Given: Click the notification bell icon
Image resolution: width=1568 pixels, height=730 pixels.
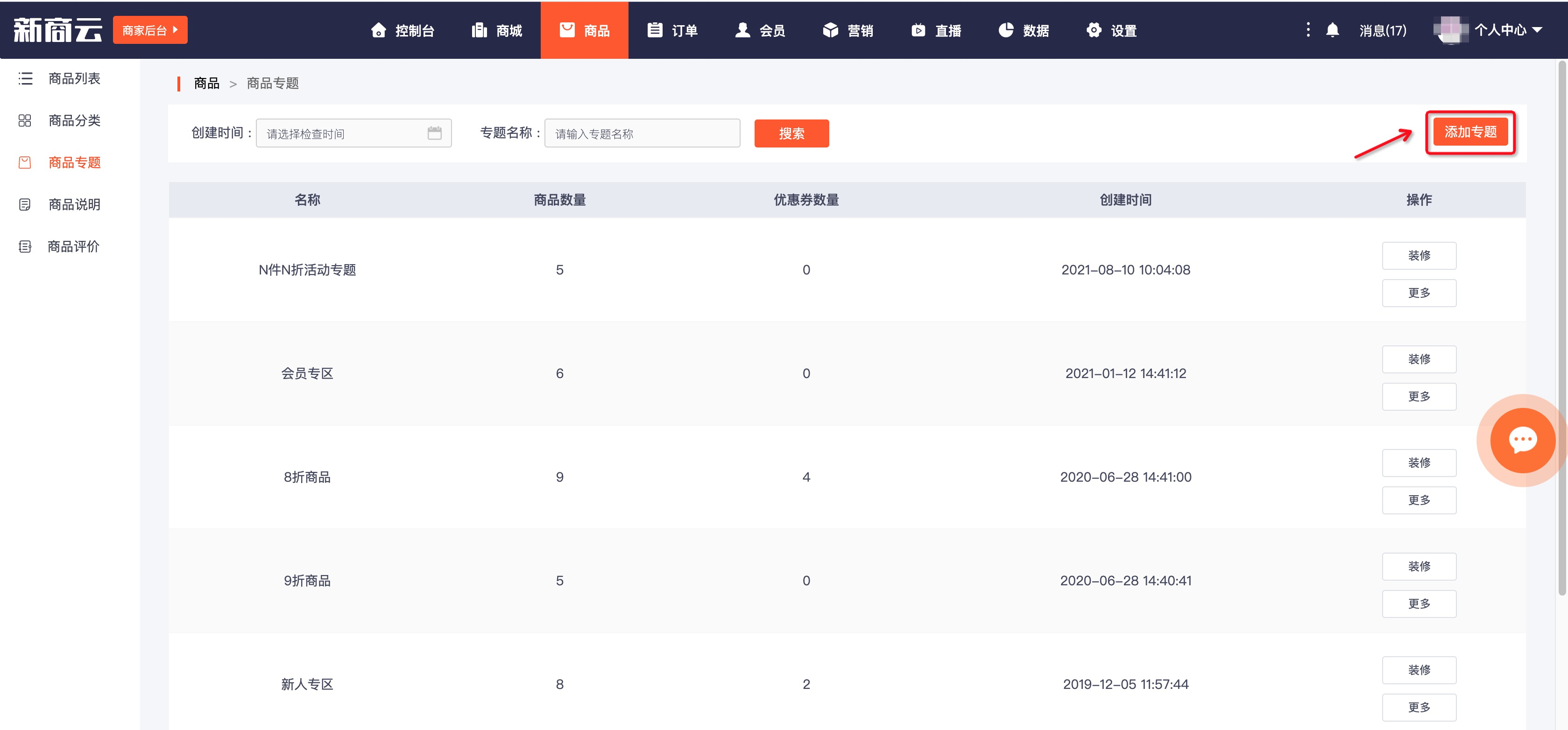Looking at the screenshot, I should [1333, 30].
